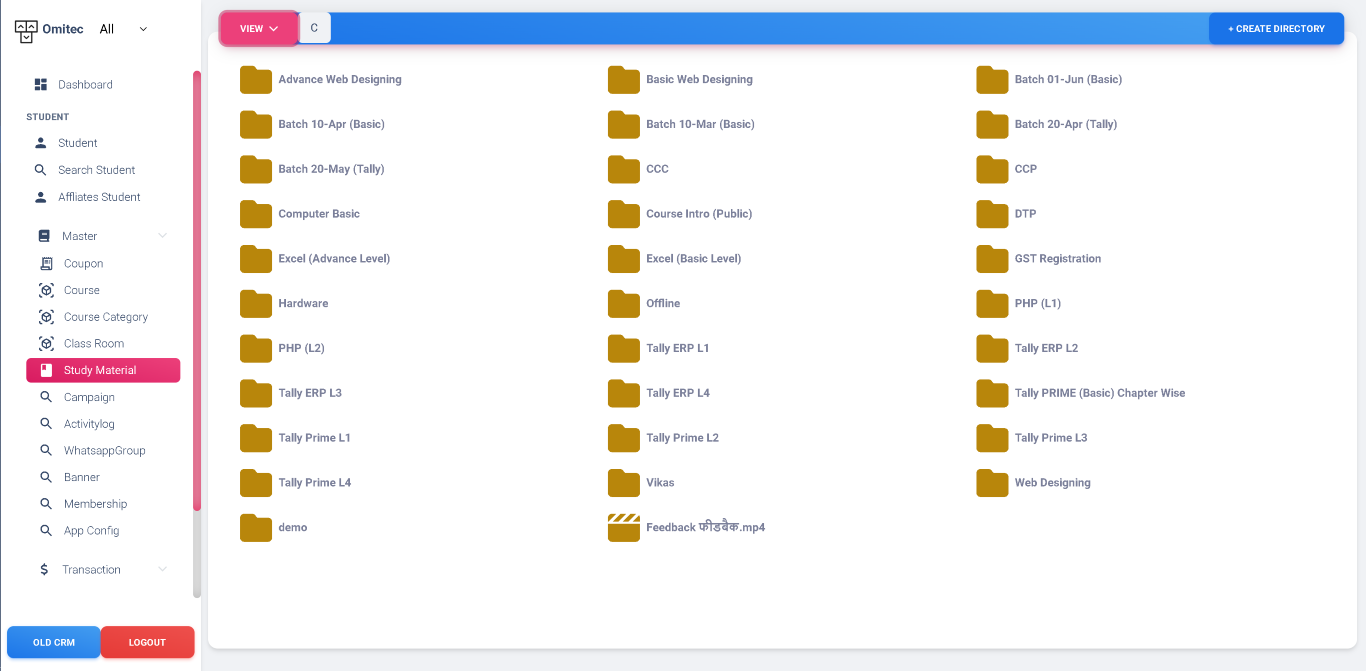Screen dimensions: 1366x671
Task: Collapse the Master menu chevron
Action: pyautogui.click(x=163, y=236)
